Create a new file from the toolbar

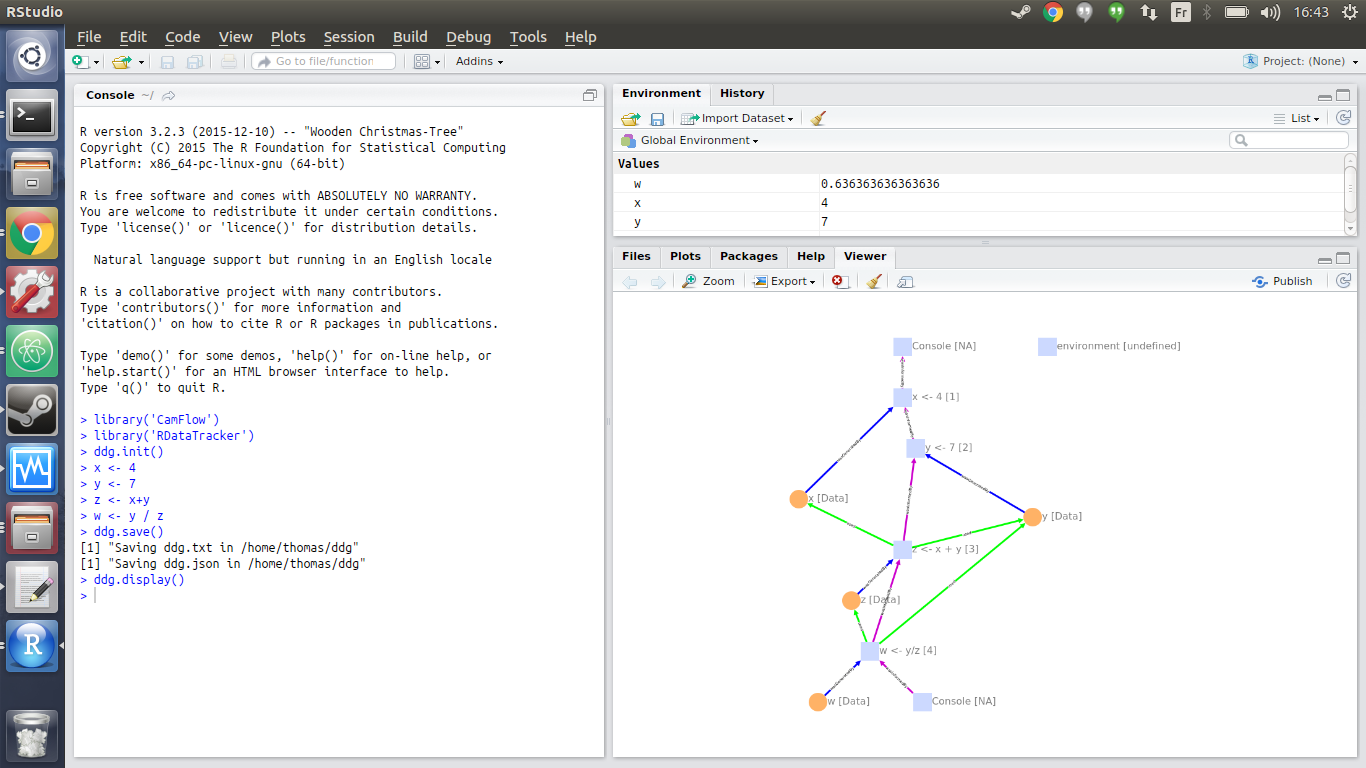coord(81,61)
